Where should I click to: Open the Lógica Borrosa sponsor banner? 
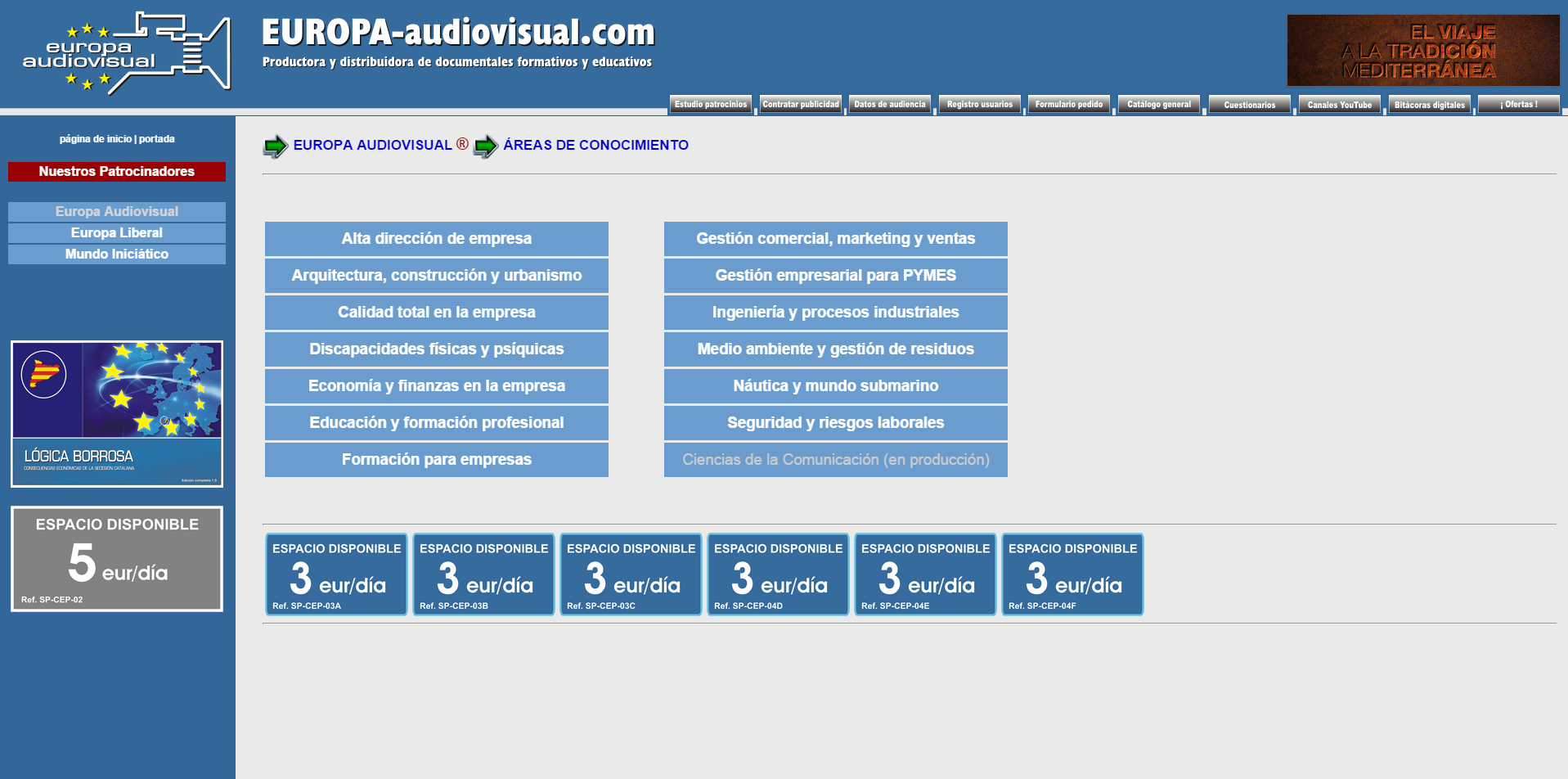pos(117,414)
